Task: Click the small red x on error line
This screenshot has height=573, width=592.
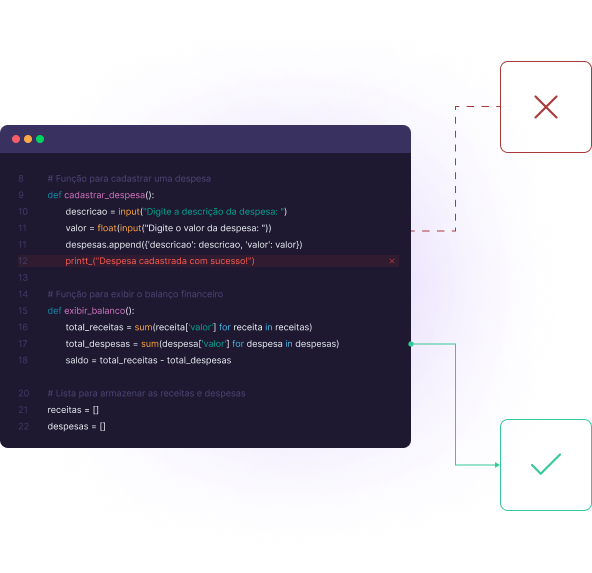Action: 392,261
